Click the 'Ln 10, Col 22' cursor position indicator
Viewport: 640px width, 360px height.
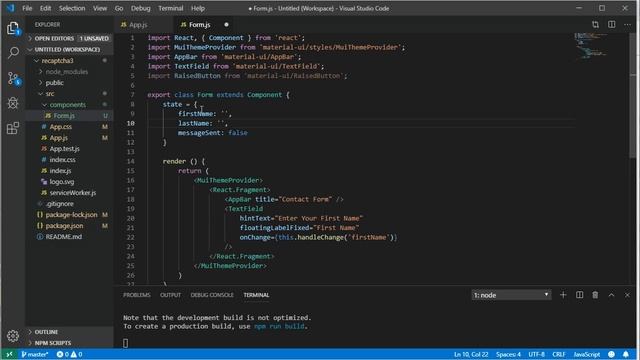coord(471,354)
